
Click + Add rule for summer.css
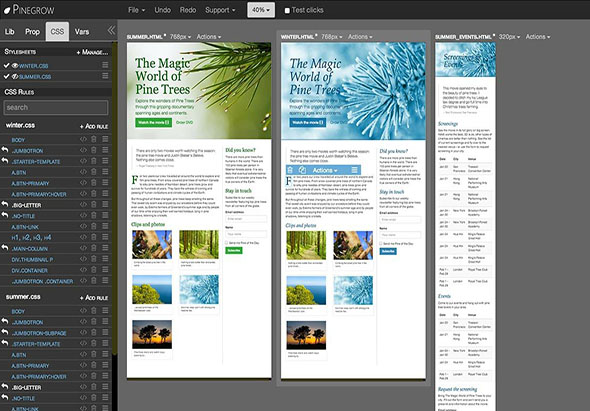click(x=94, y=298)
